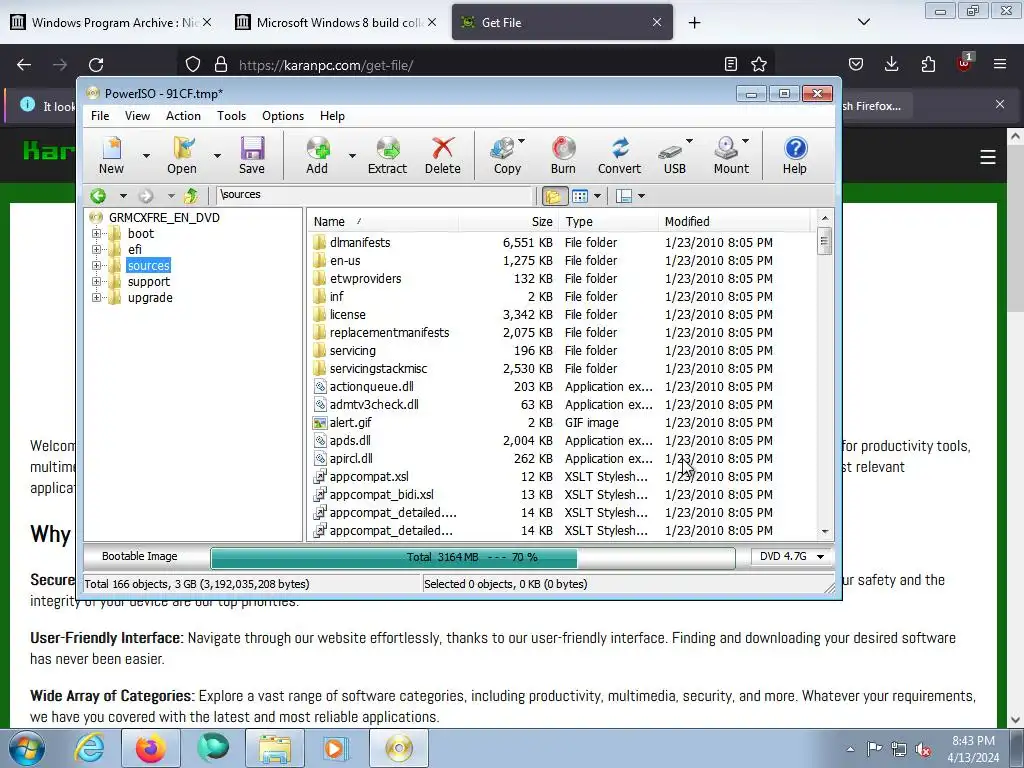Open the Open dropdown arrow
The width and height of the screenshot is (1024, 768).
[217, 155]
